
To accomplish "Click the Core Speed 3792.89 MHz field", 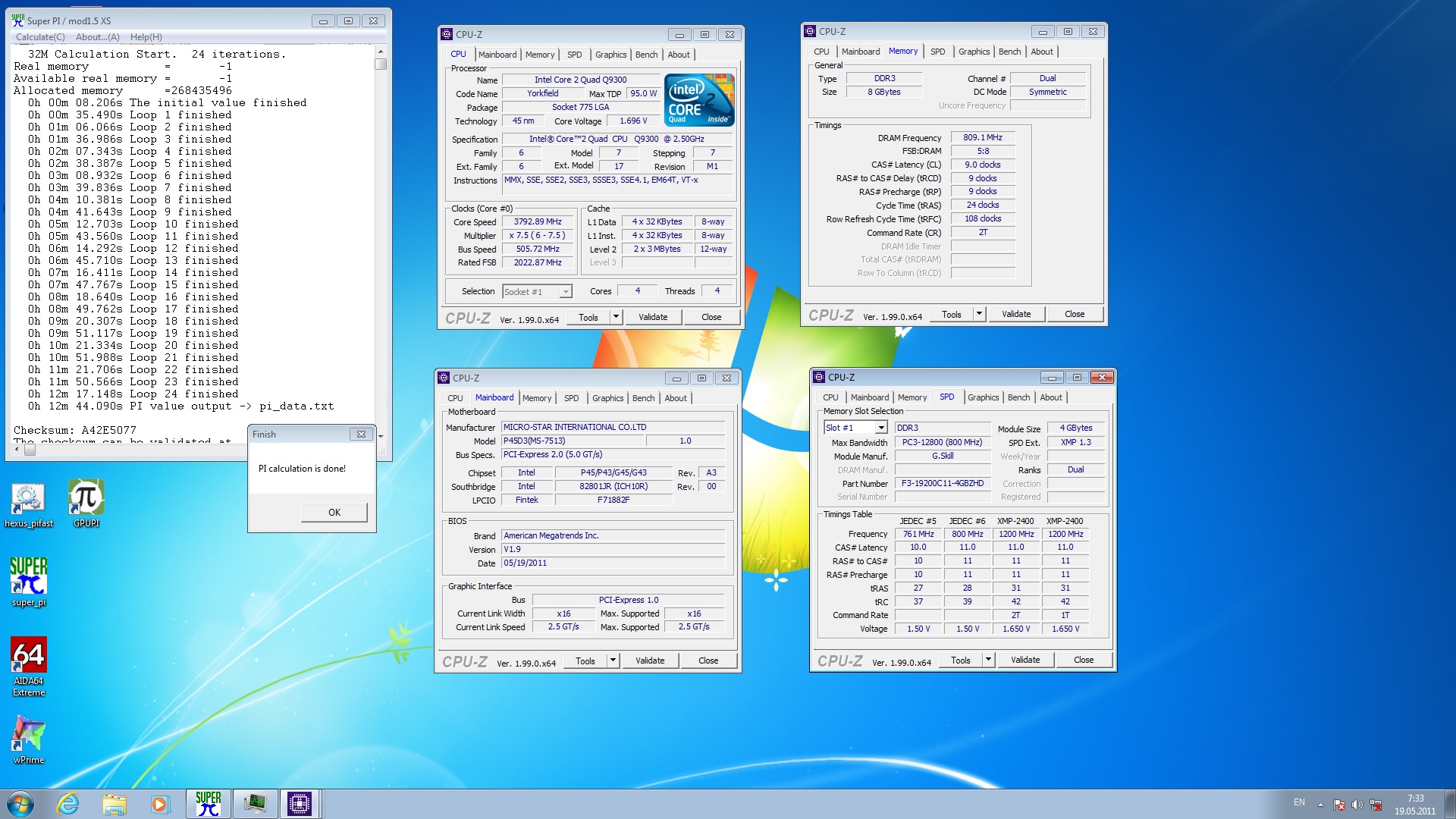I will 538,222.
